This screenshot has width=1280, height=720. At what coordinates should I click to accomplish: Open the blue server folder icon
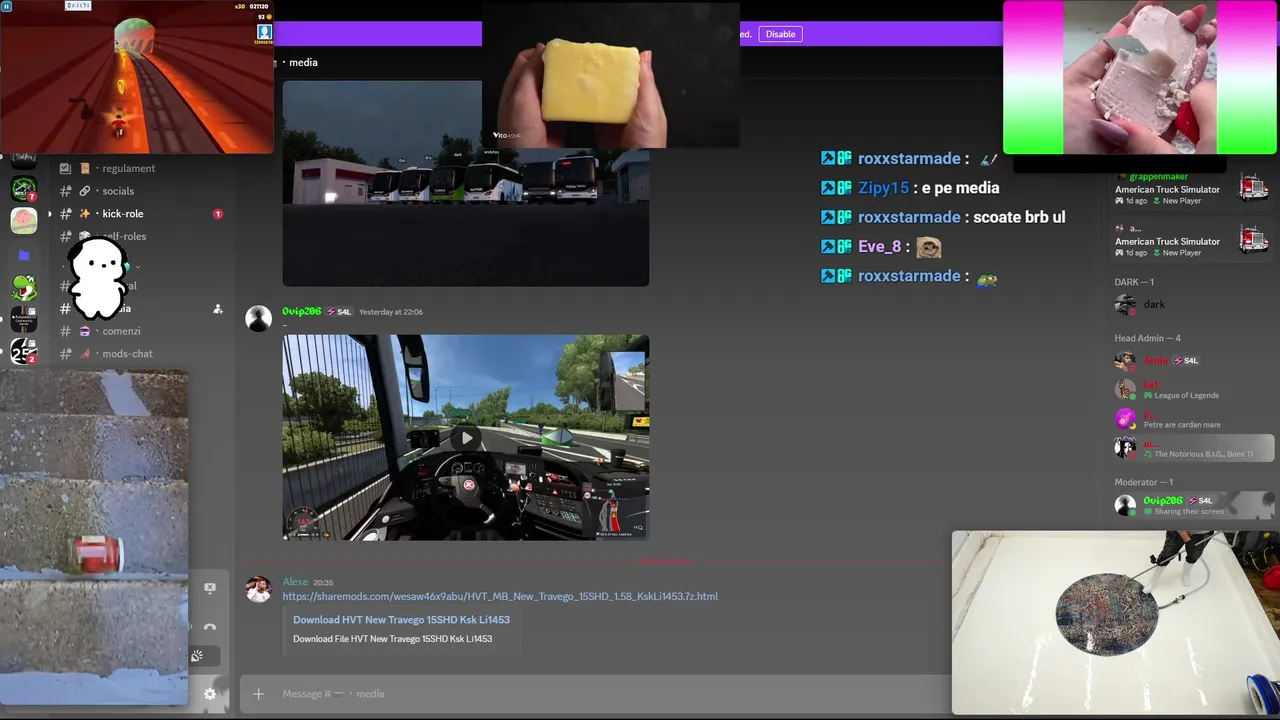[24, 255]
